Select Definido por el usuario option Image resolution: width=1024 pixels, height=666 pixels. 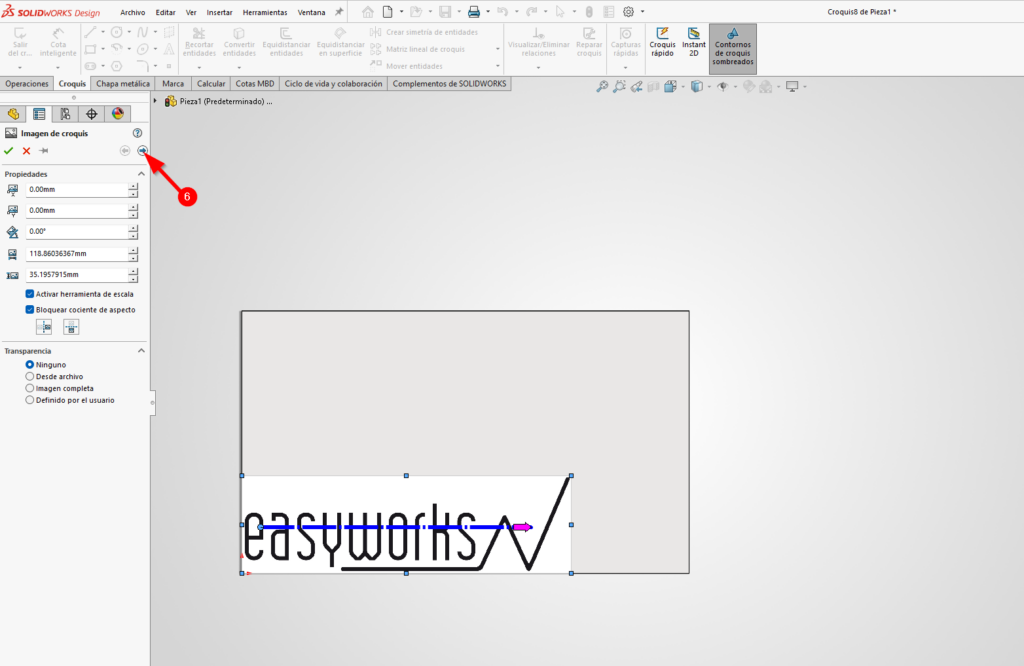click(29, 400)
